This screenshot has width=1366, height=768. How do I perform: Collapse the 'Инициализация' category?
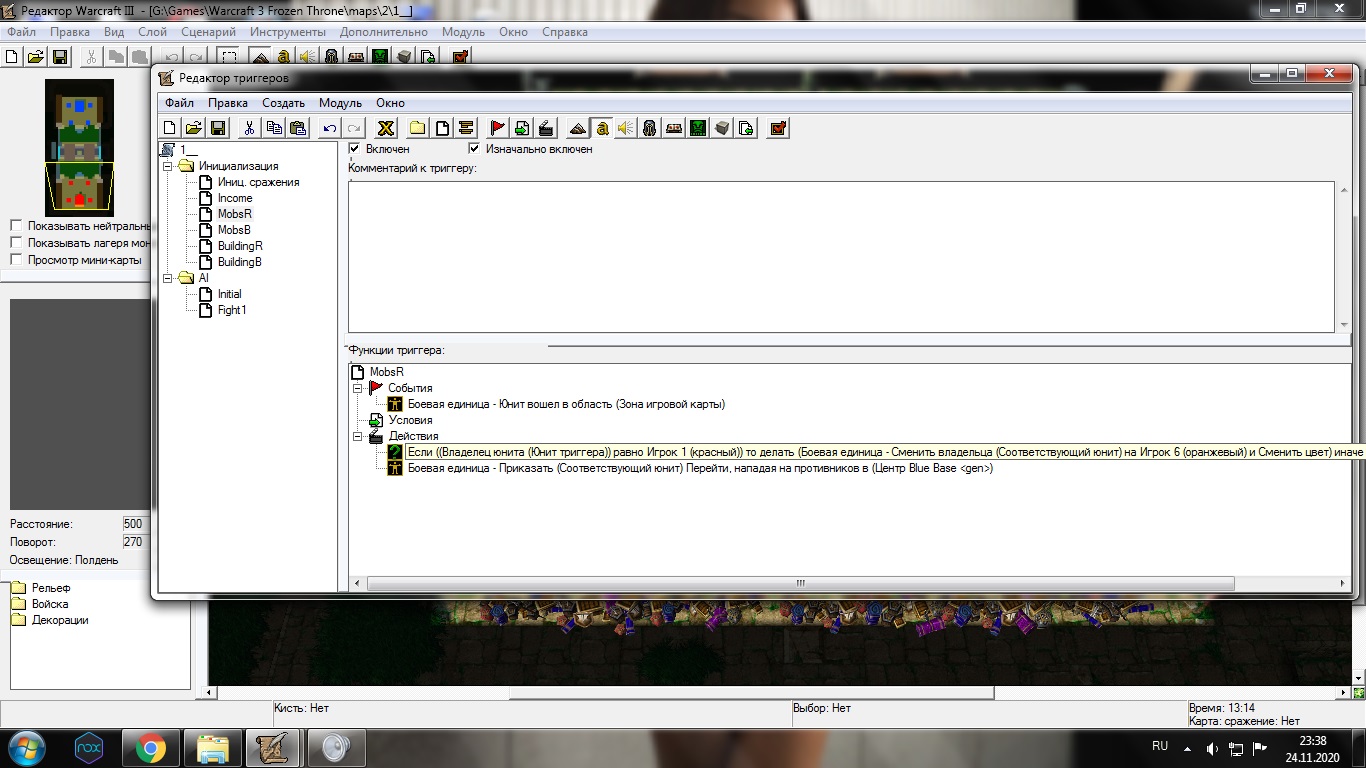point(169,166)
